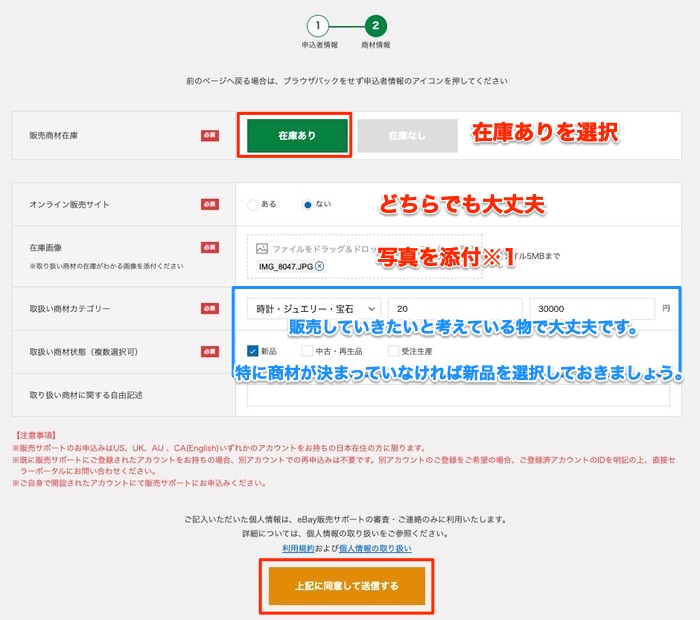
Task: Click the image upload icon in drop area
Action: pos(262,248)
